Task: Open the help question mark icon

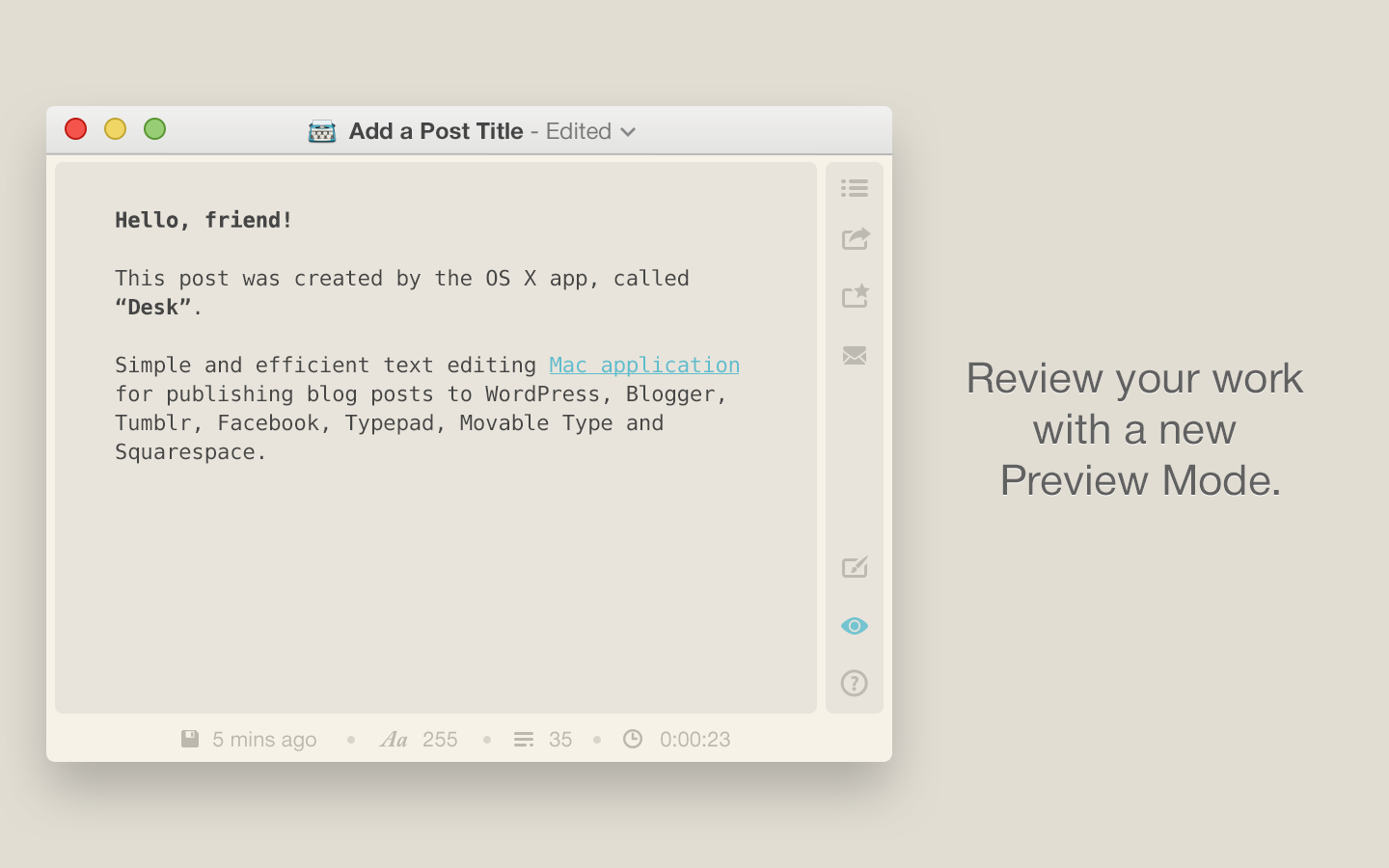Action: (855, 683)
